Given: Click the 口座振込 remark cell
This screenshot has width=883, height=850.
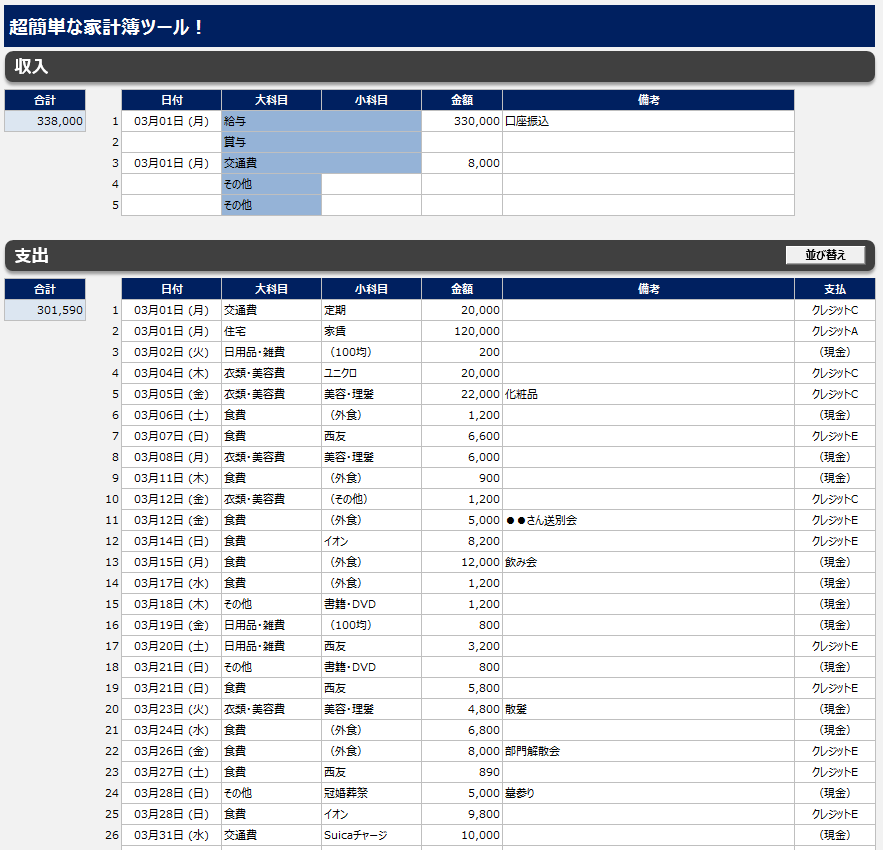Looking at the screenshot, I should coord(648,121).
